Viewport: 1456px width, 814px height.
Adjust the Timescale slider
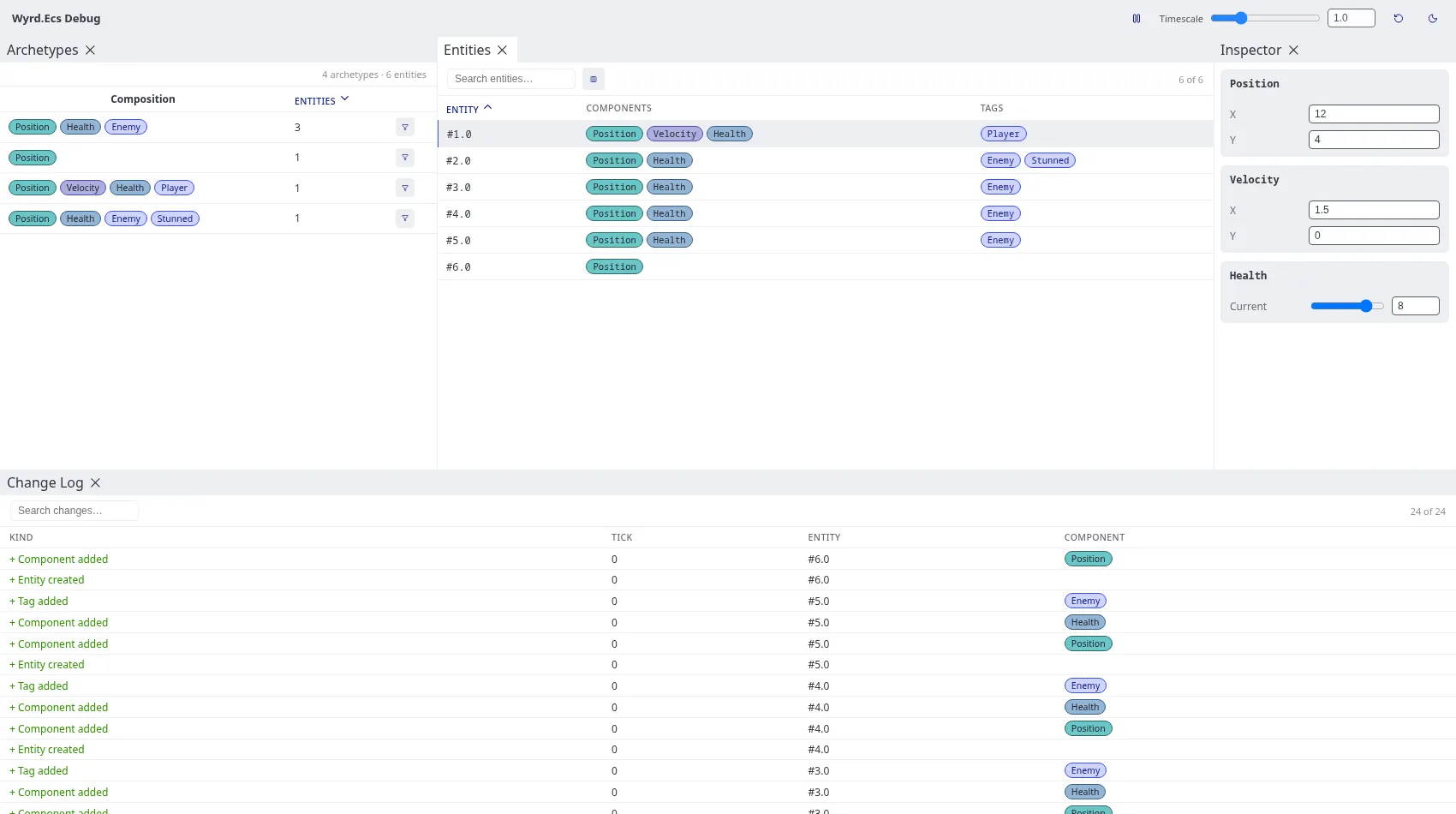pos(1265,18)
